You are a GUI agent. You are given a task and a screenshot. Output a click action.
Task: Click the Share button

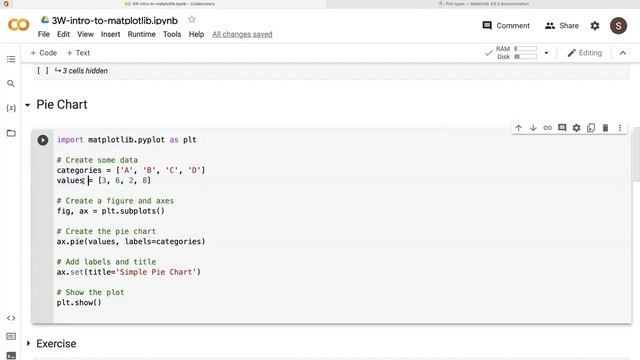pos(562,26)
